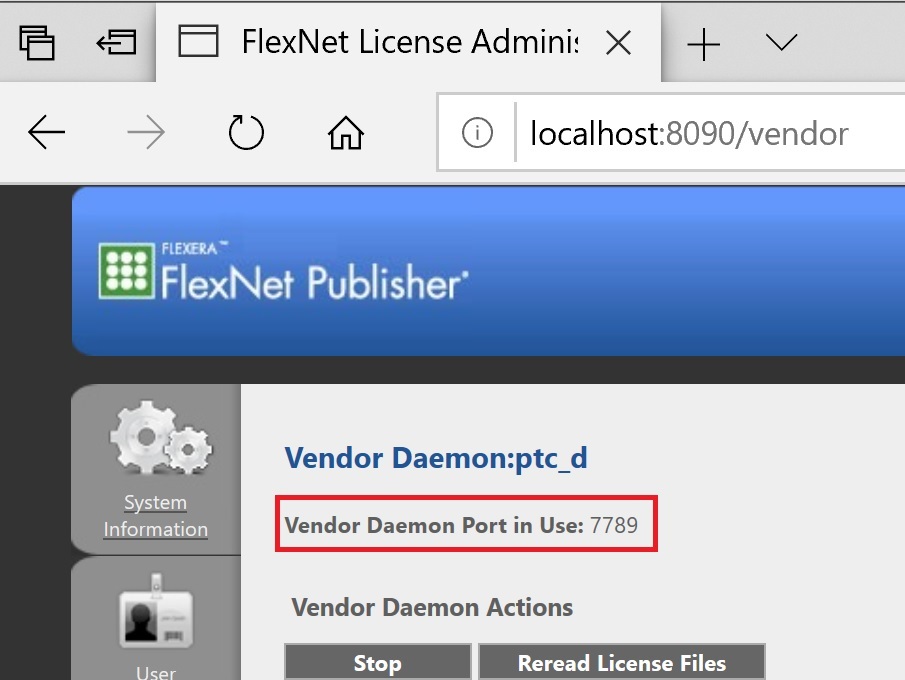Screen dimensions: 905x680
Task: Navigate back with the back arrow
Action: (47, 132)
